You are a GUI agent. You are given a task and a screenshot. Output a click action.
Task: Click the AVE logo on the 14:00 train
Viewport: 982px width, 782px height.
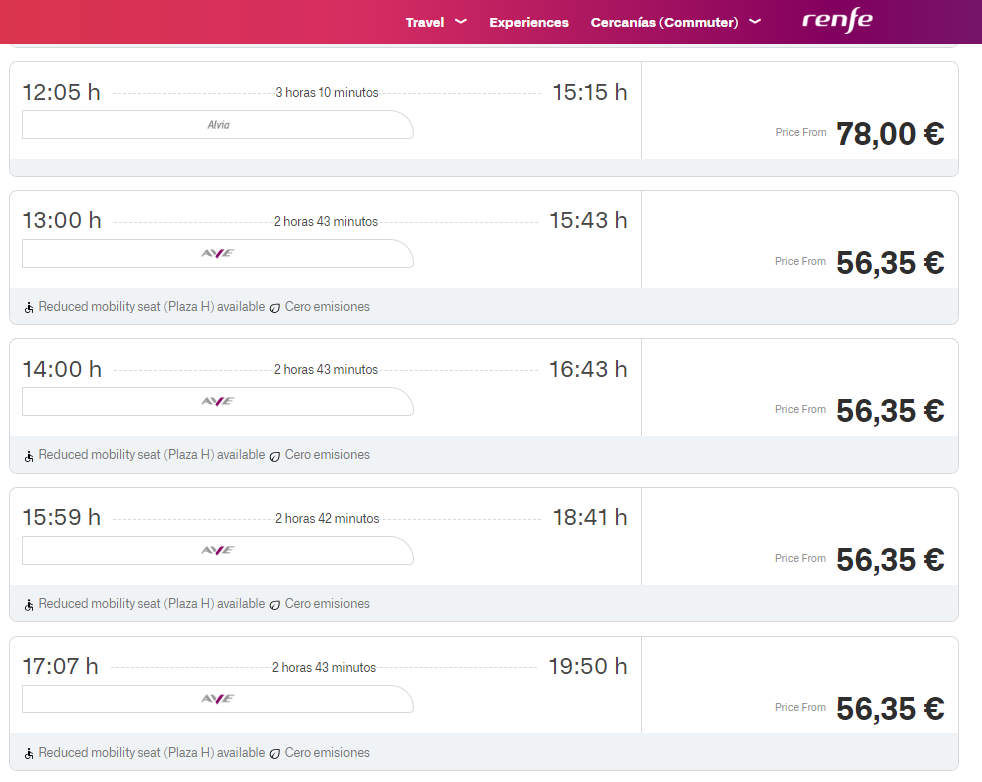click(218, 401)
